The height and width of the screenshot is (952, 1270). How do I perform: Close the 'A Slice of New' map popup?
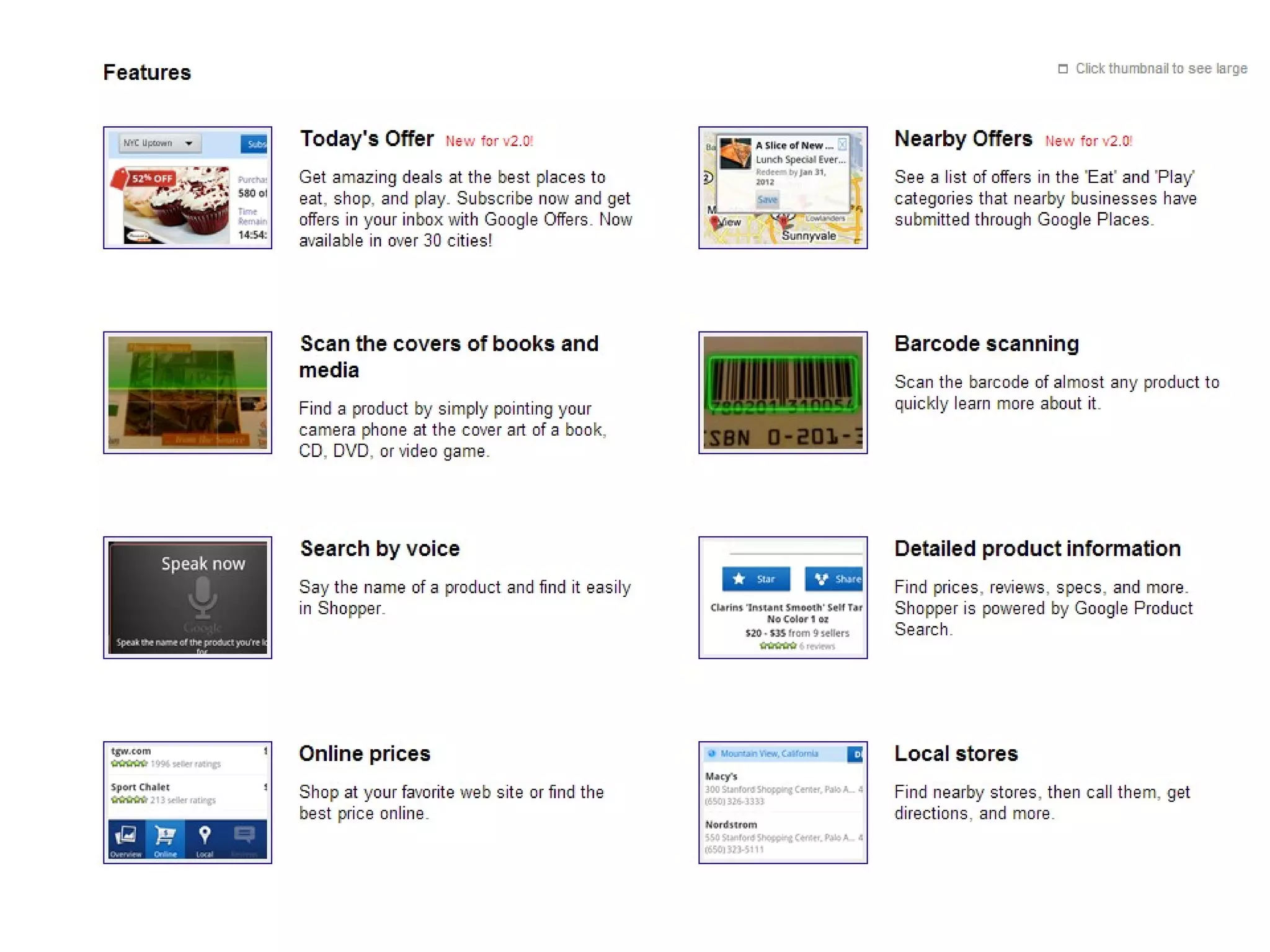842,144
